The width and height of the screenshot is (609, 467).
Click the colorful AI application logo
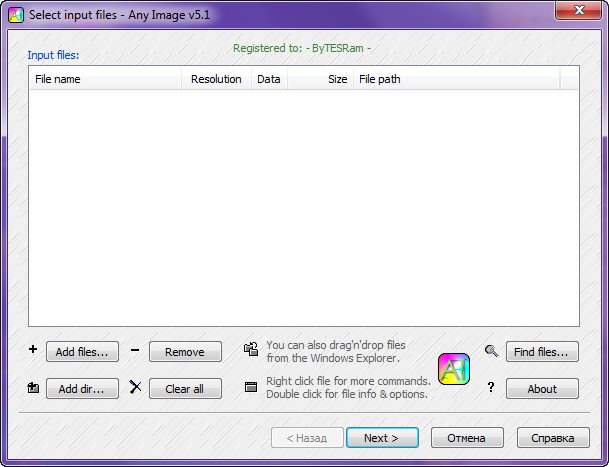point(454,369)
